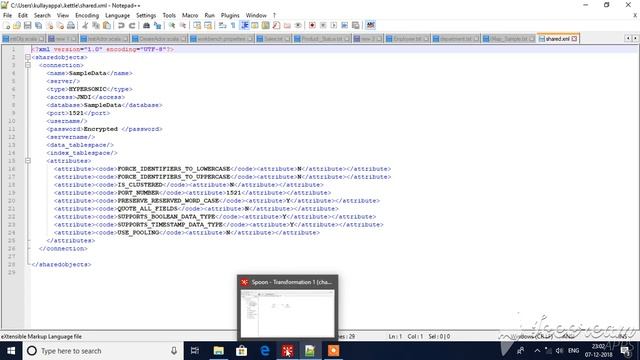Save the current file via toolbar

click(x=27, y=25)
